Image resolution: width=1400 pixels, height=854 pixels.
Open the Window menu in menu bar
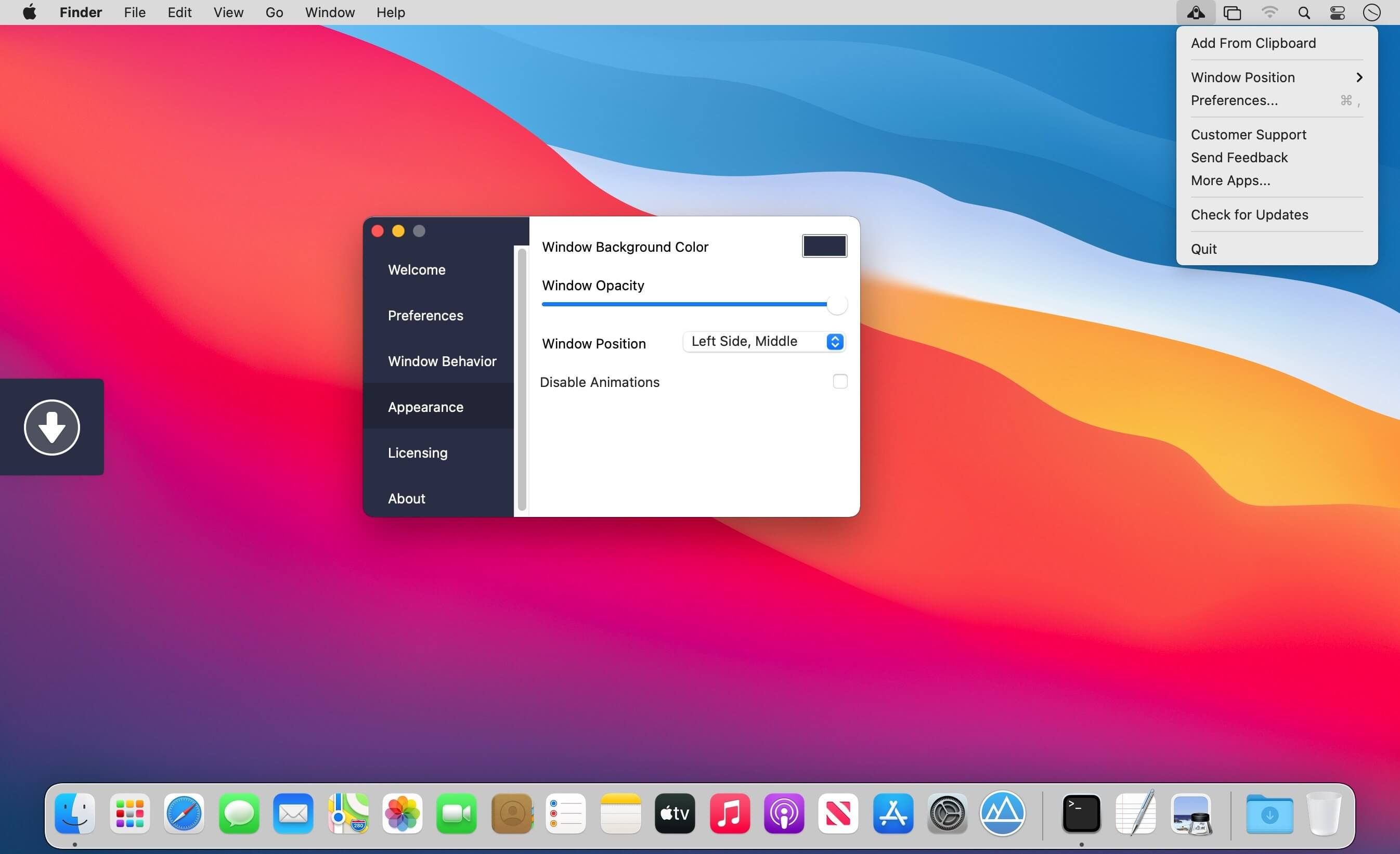tap(330, 12)
